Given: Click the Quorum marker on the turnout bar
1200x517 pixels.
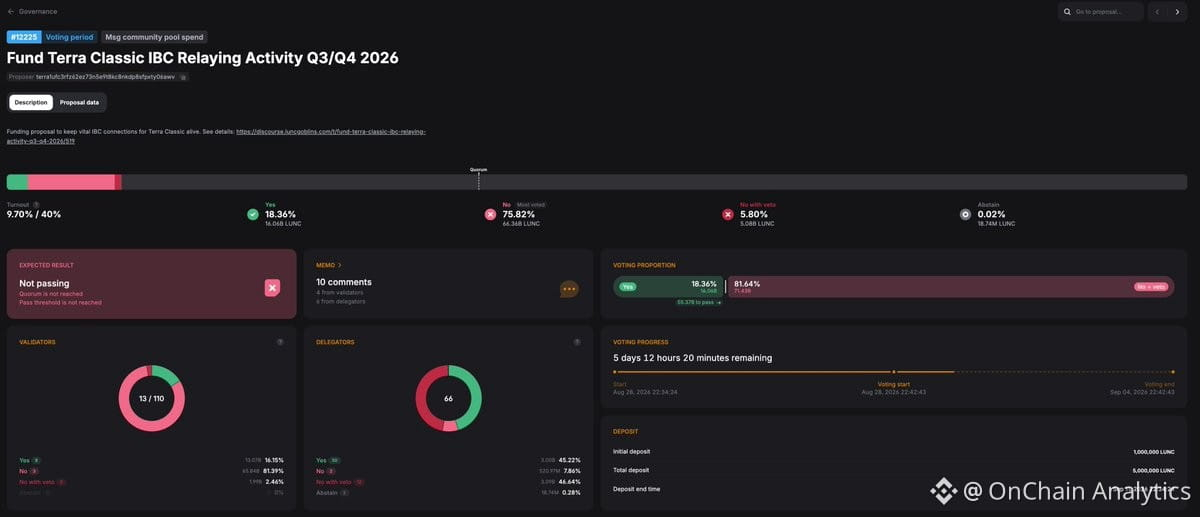Looking at the screenshot, I should [479, 178].
